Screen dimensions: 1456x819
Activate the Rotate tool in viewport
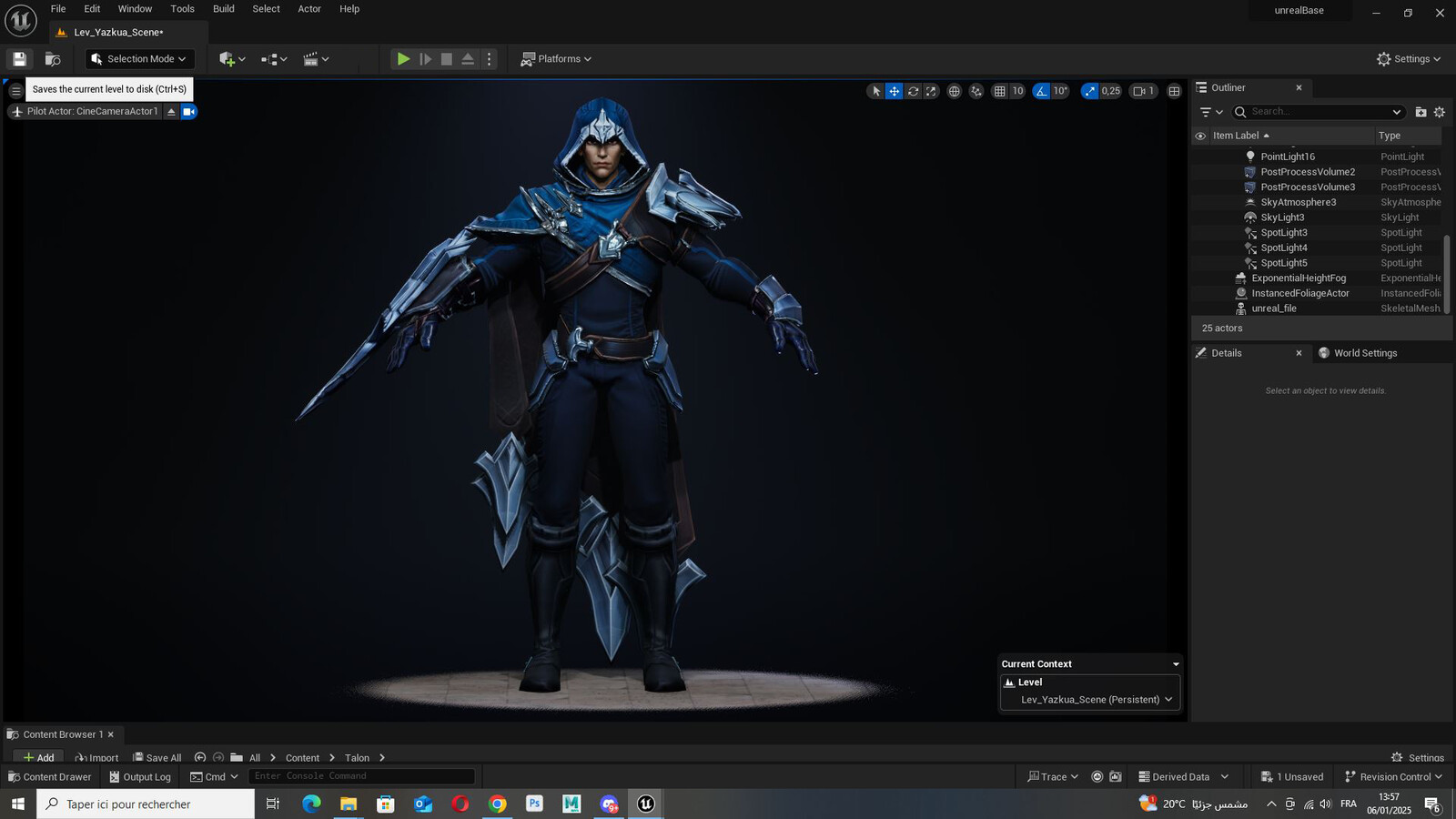913,91
